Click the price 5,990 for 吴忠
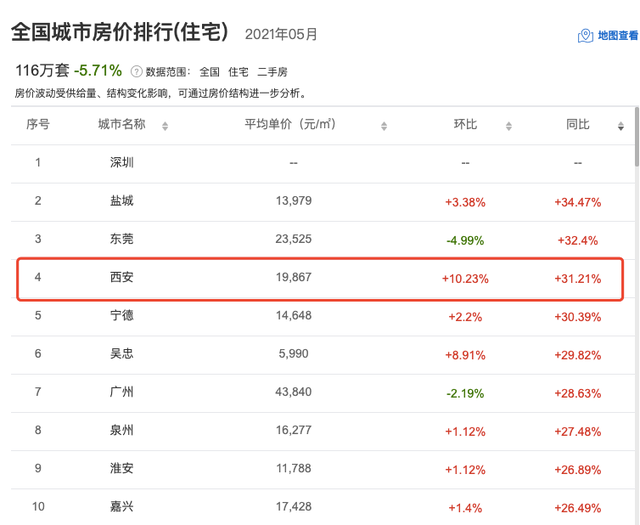The image size is (640, 525). (293, 354)
